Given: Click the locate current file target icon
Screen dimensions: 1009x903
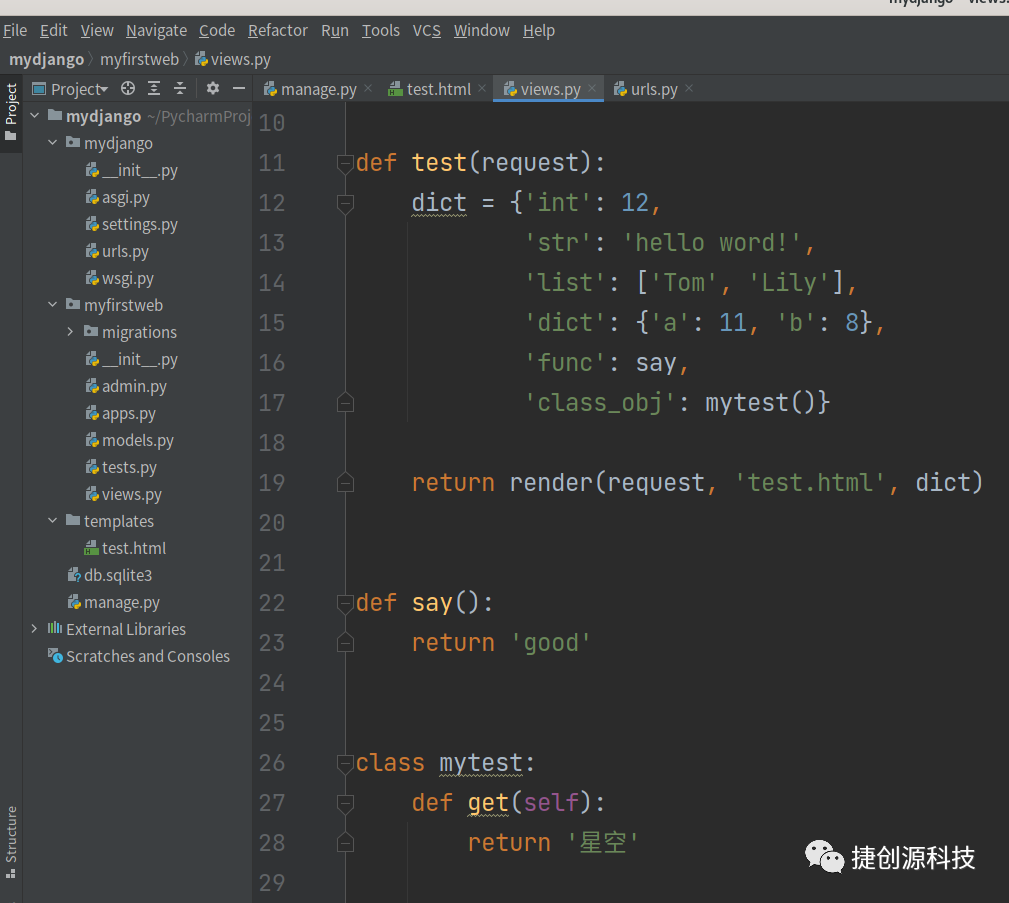Looking at the screenshot, I should pos(128,88).
